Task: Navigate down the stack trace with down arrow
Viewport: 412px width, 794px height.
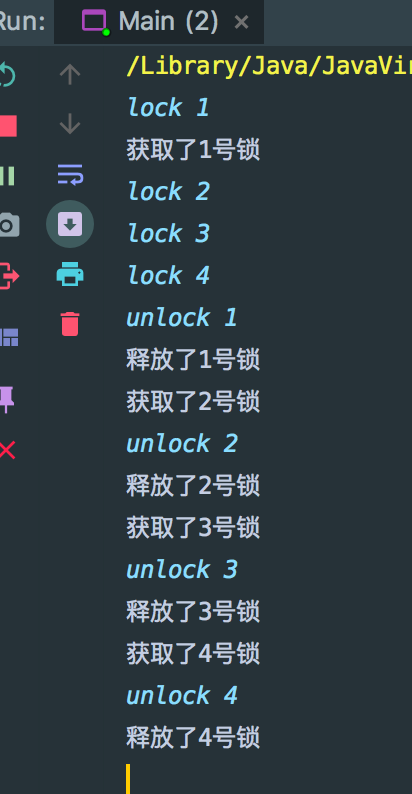Action: tap(70, 124)
